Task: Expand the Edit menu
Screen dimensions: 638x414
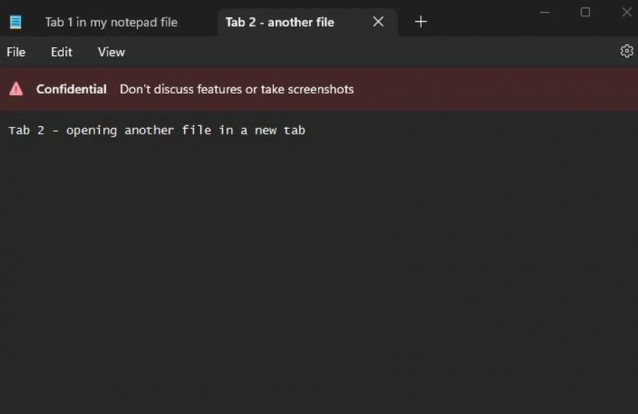Action: (61, 52)
